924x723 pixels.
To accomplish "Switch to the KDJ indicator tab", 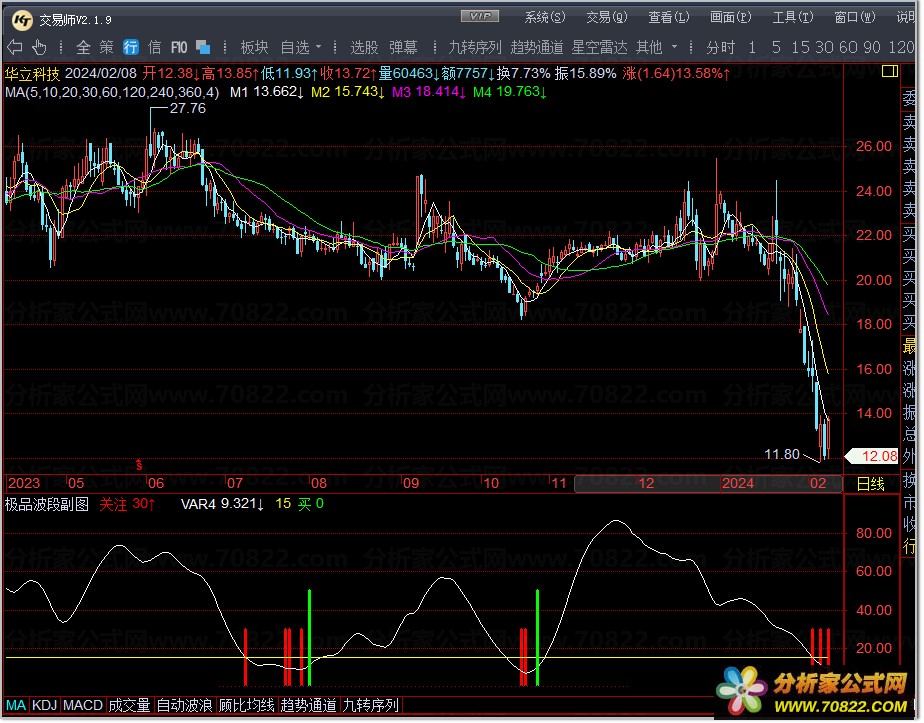I will click(x=44, y=706).
